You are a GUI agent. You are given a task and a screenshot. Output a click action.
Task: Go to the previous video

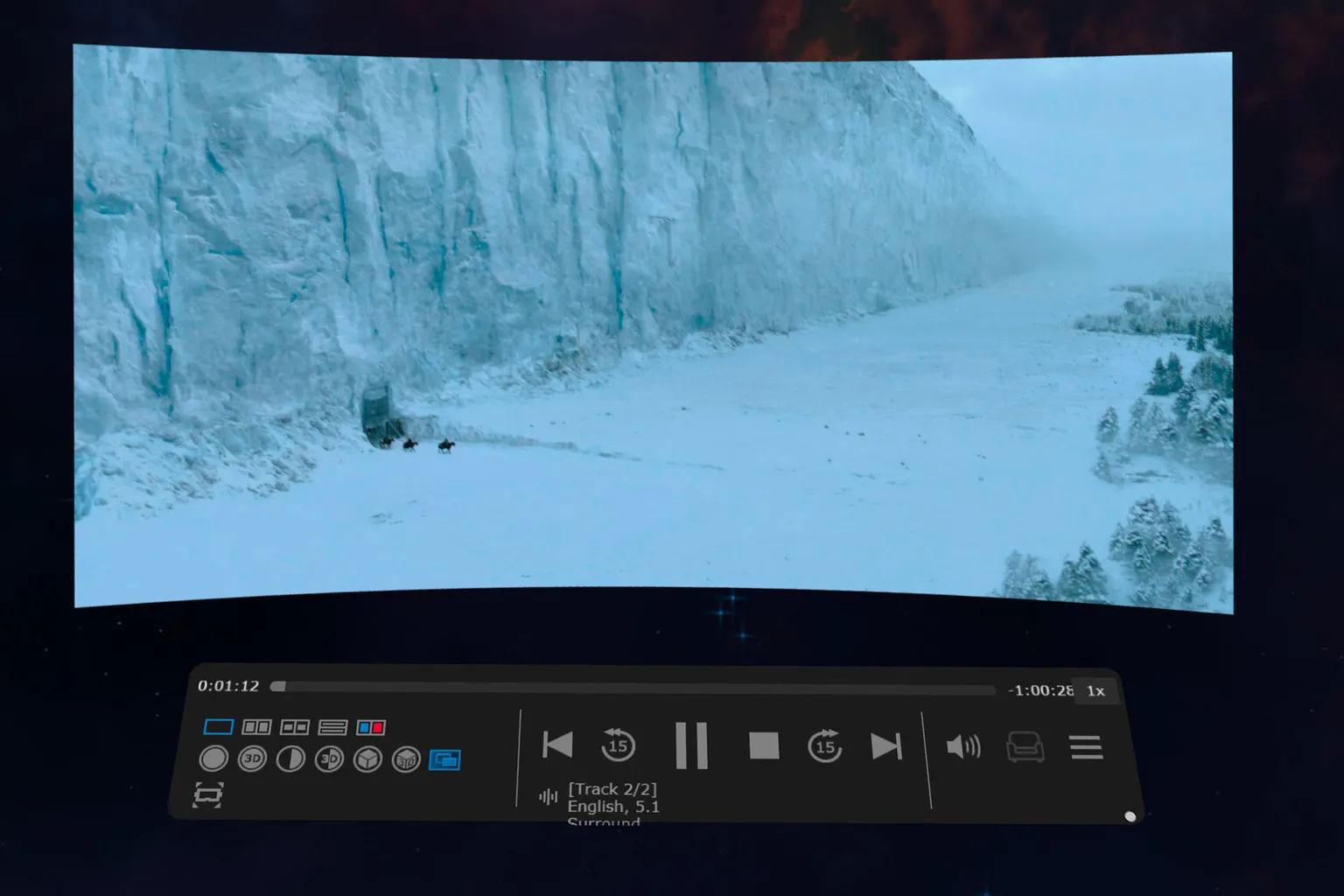[557, 745]
